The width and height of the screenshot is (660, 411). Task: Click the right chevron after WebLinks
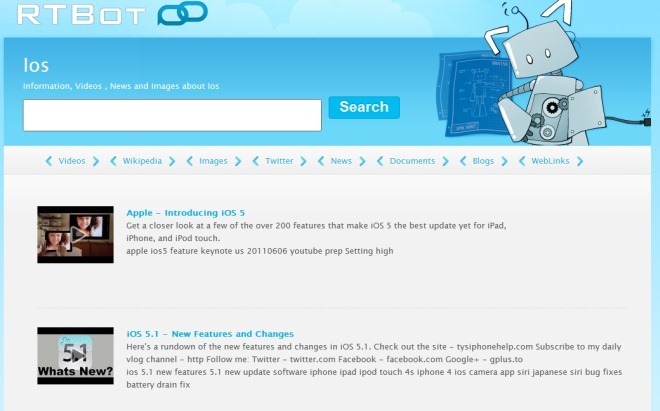[x=580, y=161]
